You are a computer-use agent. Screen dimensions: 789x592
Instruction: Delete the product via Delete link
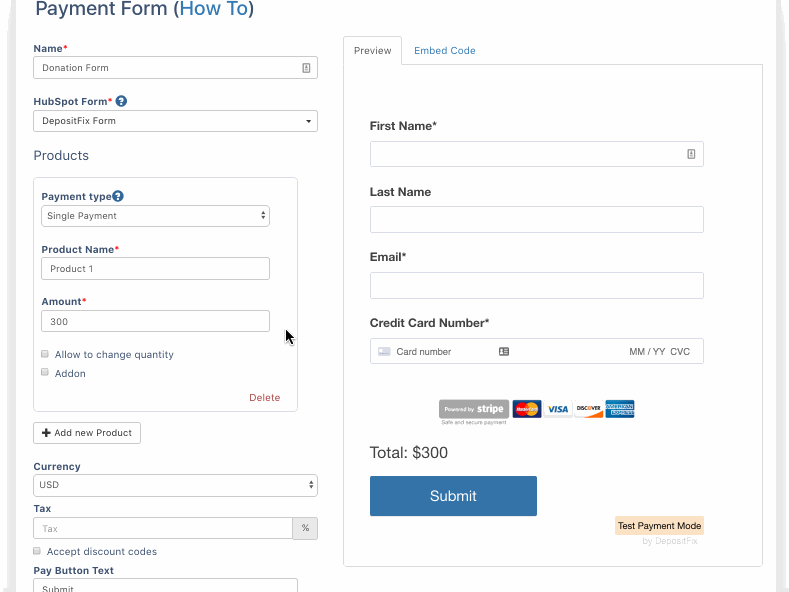click(x=264, y=397)
